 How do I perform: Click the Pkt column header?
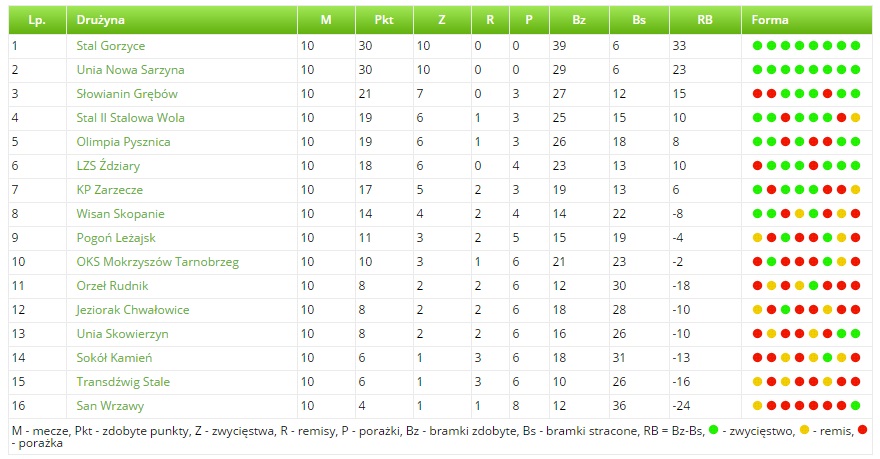point(384,19)
